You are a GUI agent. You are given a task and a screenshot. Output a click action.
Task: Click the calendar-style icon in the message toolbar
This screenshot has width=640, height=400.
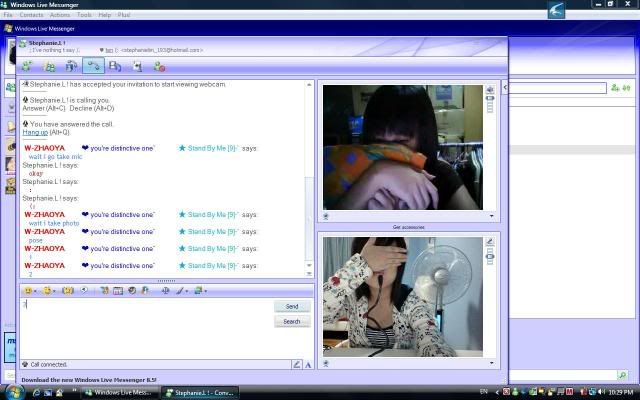(x=118, y=291)
